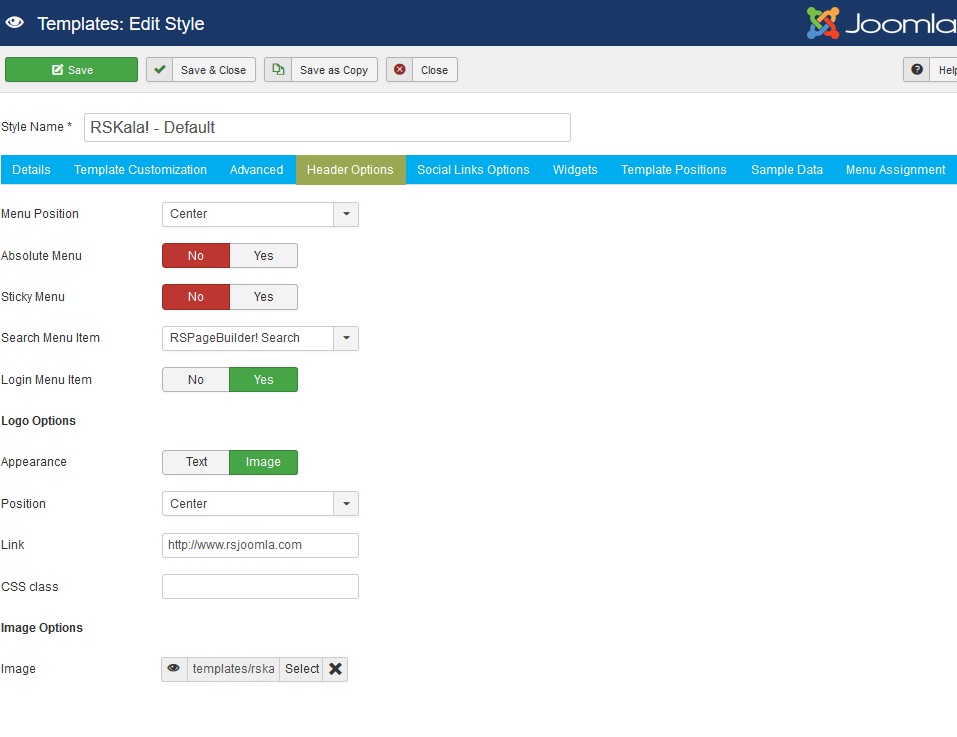Click the Image Options heading text
The height and width of the screenshot is (737, 957).
click(42, 628)
